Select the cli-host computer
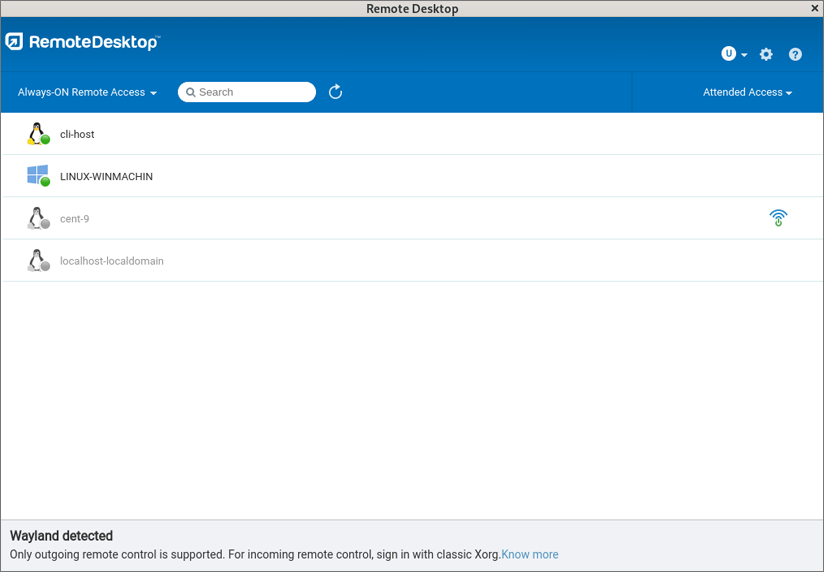824x572 pixels. pyautogui.click(x=77, y=134)
